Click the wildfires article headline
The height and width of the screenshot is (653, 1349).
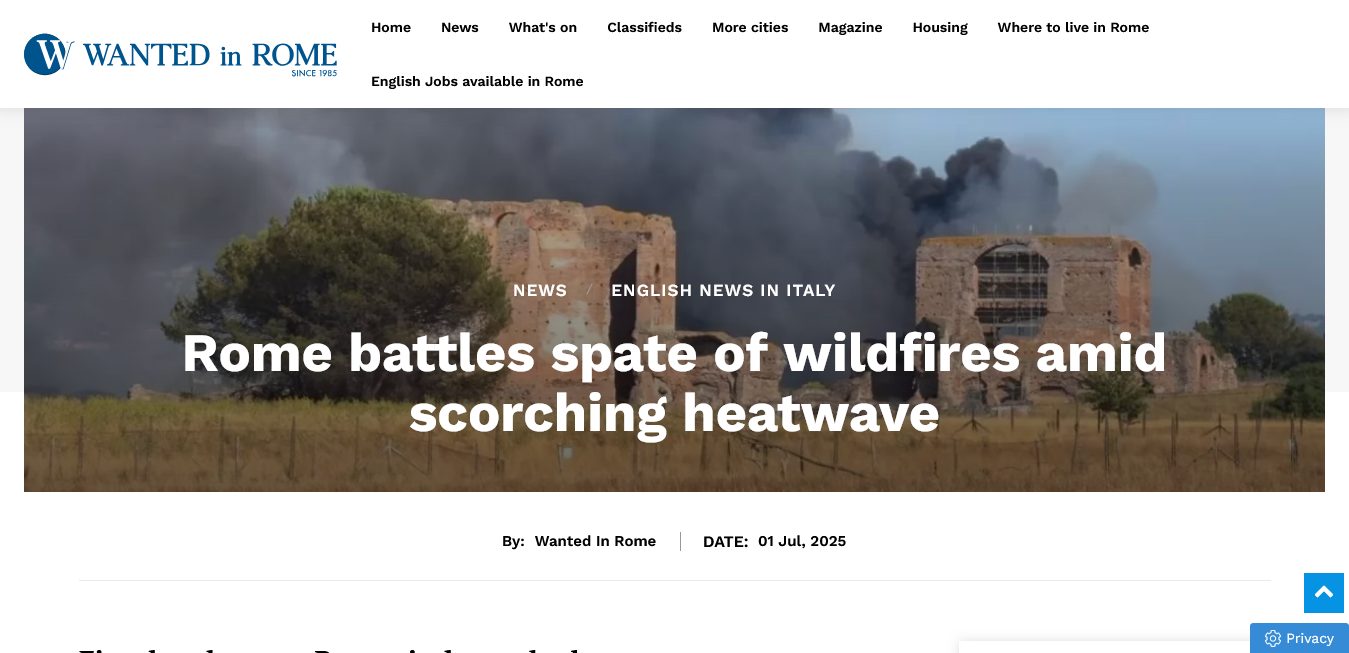[x=674, y=383]
